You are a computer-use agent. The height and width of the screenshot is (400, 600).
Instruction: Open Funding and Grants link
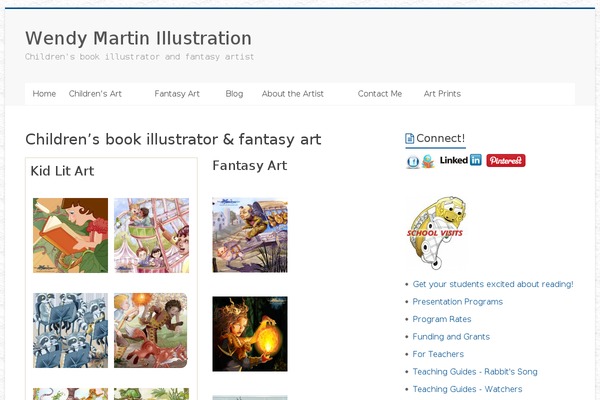(451, 337)
